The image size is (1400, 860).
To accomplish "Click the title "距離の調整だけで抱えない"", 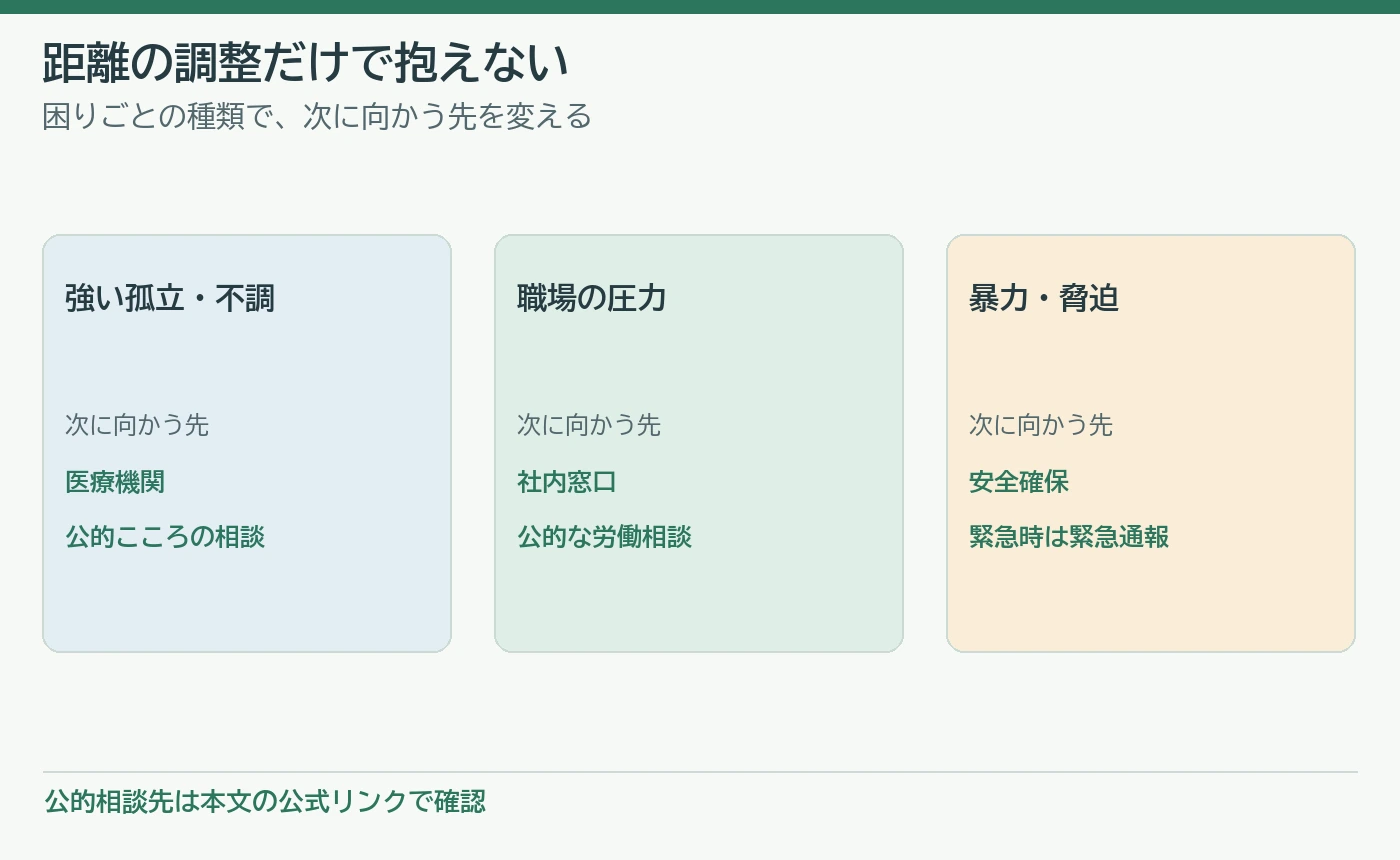I will [x=306, y=63].
